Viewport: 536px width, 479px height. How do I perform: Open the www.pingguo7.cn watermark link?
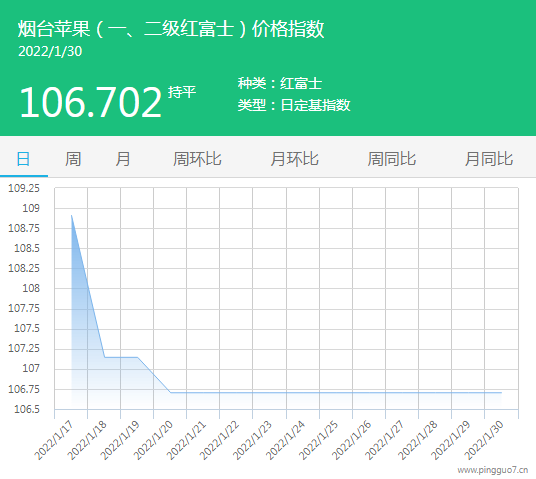coord(493,470)
